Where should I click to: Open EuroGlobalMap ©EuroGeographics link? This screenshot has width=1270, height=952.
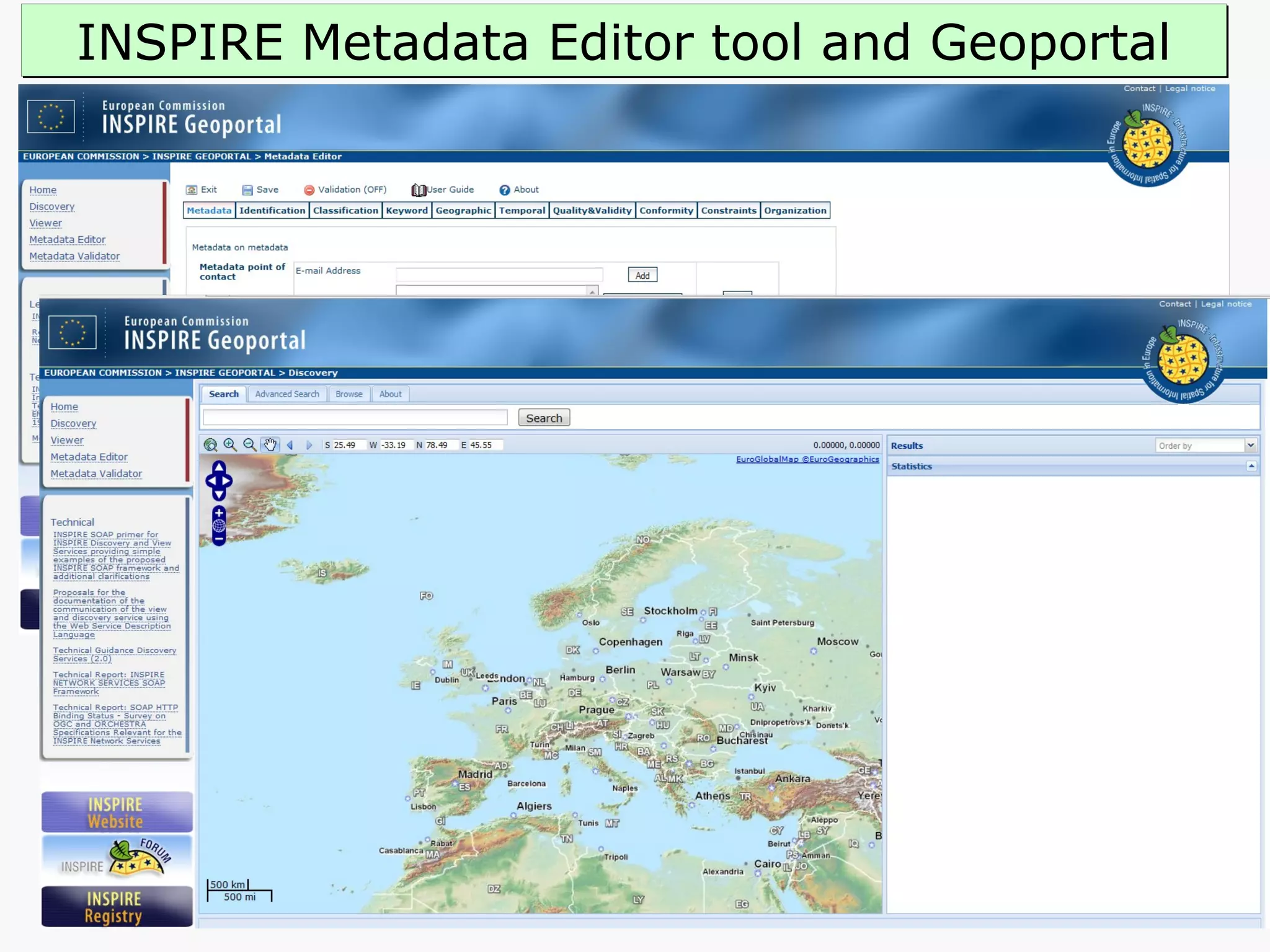tap(807, 459)
